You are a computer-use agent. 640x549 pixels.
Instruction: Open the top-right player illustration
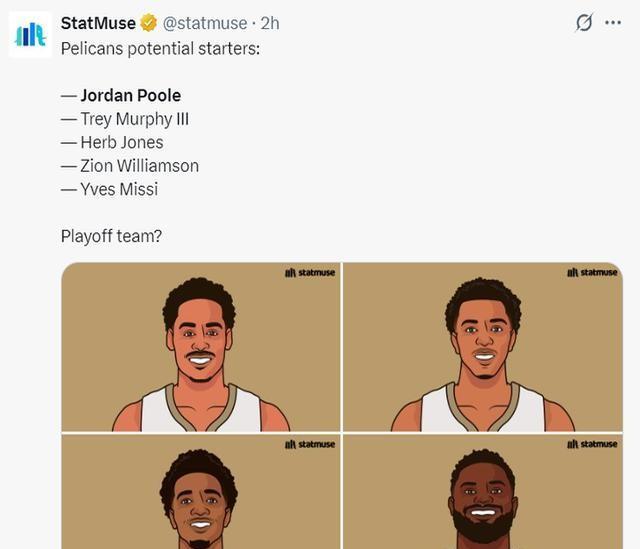tap(483, 347)
